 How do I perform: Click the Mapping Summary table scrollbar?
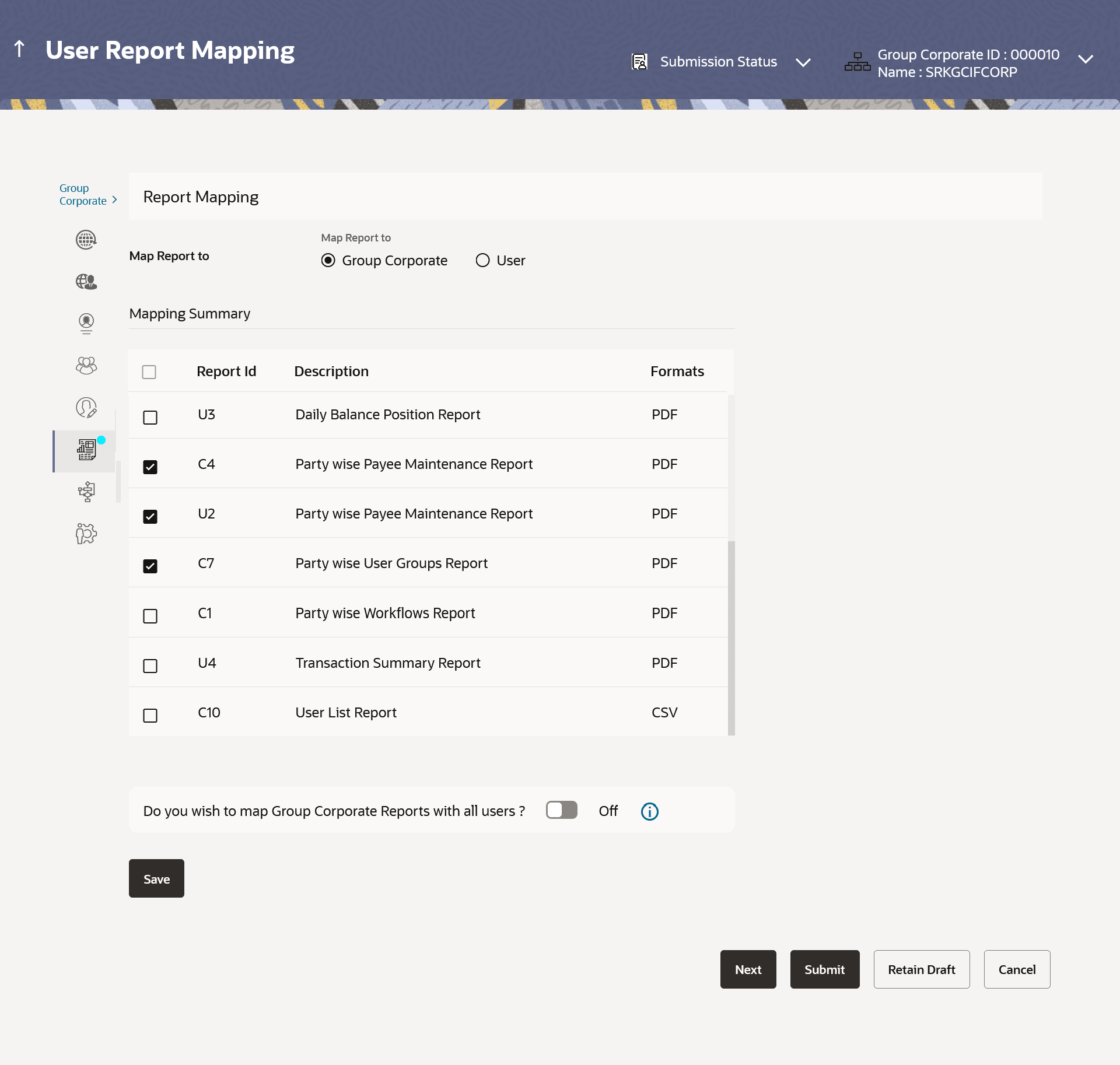tap(731, 637)
